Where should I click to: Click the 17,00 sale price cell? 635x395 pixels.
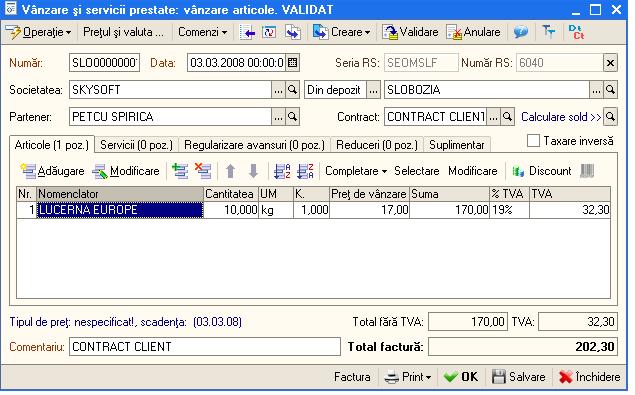[369, 210]
